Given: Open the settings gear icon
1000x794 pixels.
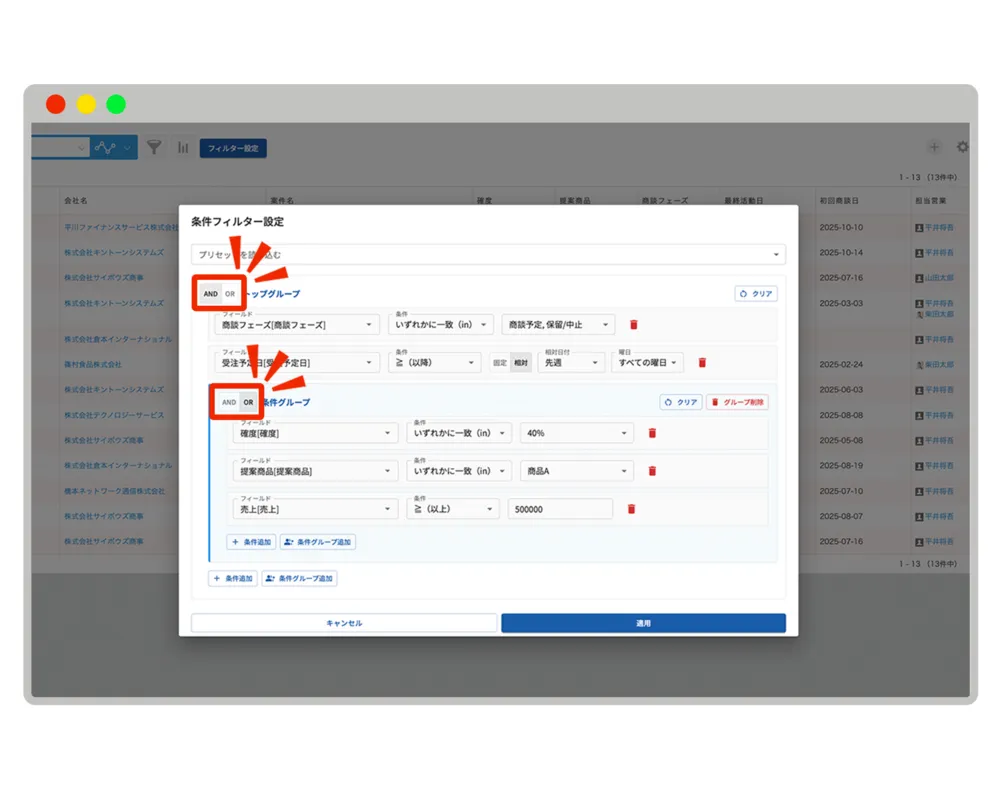Looking at the screenshot, I should click(962, 147).
